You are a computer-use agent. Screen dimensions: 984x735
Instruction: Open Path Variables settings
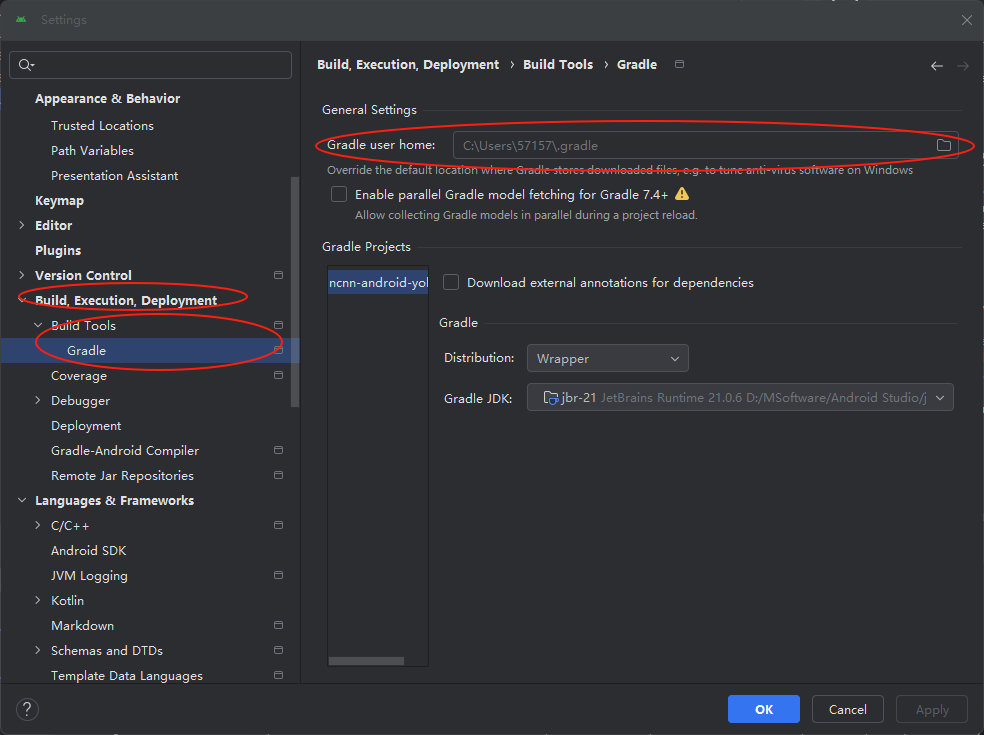click(92, 151)
